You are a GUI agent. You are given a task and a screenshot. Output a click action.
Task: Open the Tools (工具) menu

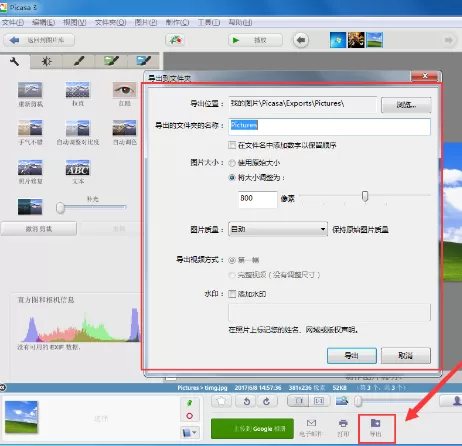point(209,22)
